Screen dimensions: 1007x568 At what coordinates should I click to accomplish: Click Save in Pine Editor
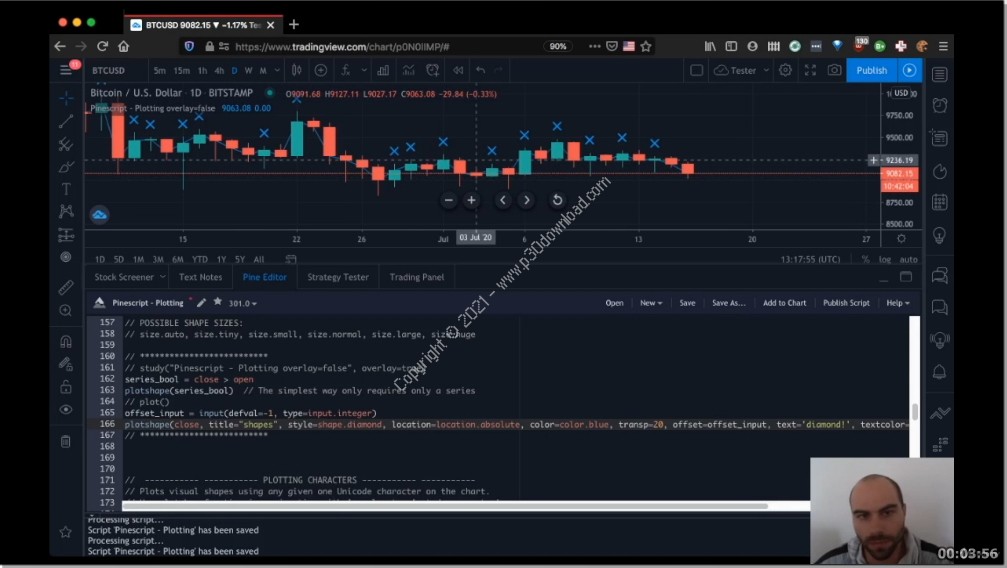(687, 303)
